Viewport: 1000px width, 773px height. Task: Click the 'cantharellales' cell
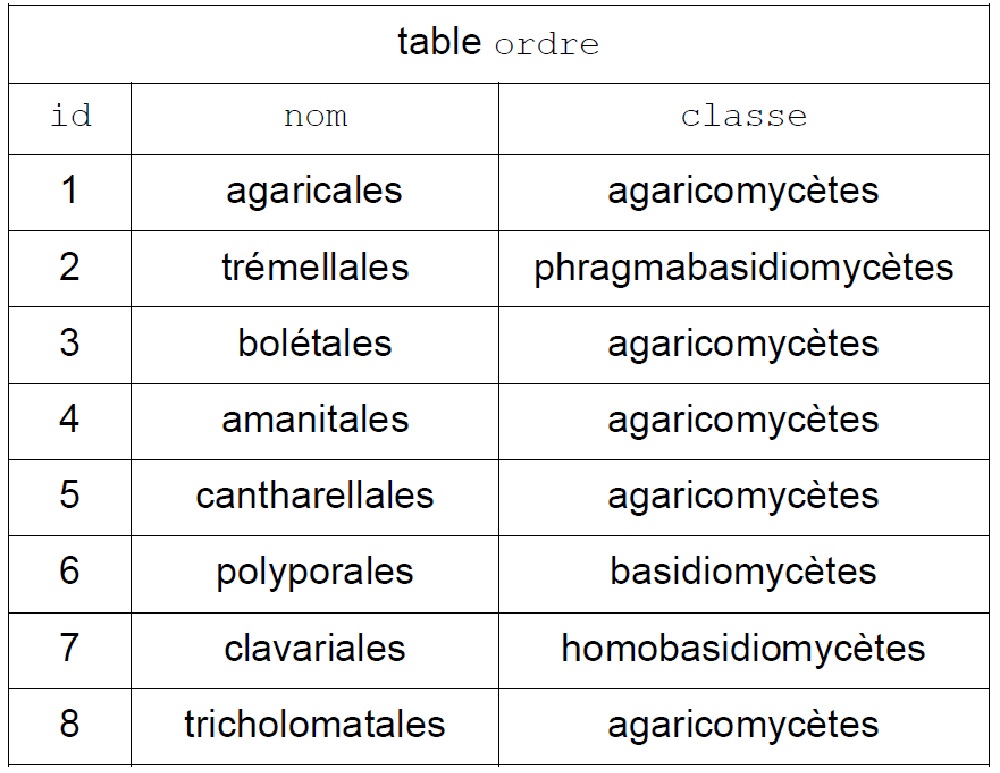315,497
